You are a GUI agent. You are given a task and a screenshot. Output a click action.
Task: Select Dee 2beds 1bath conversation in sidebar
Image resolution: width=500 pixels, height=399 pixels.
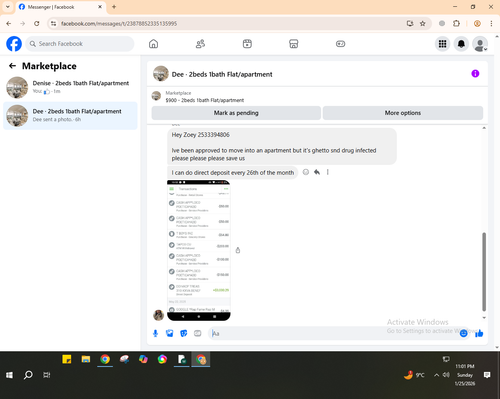coord(70,115)
